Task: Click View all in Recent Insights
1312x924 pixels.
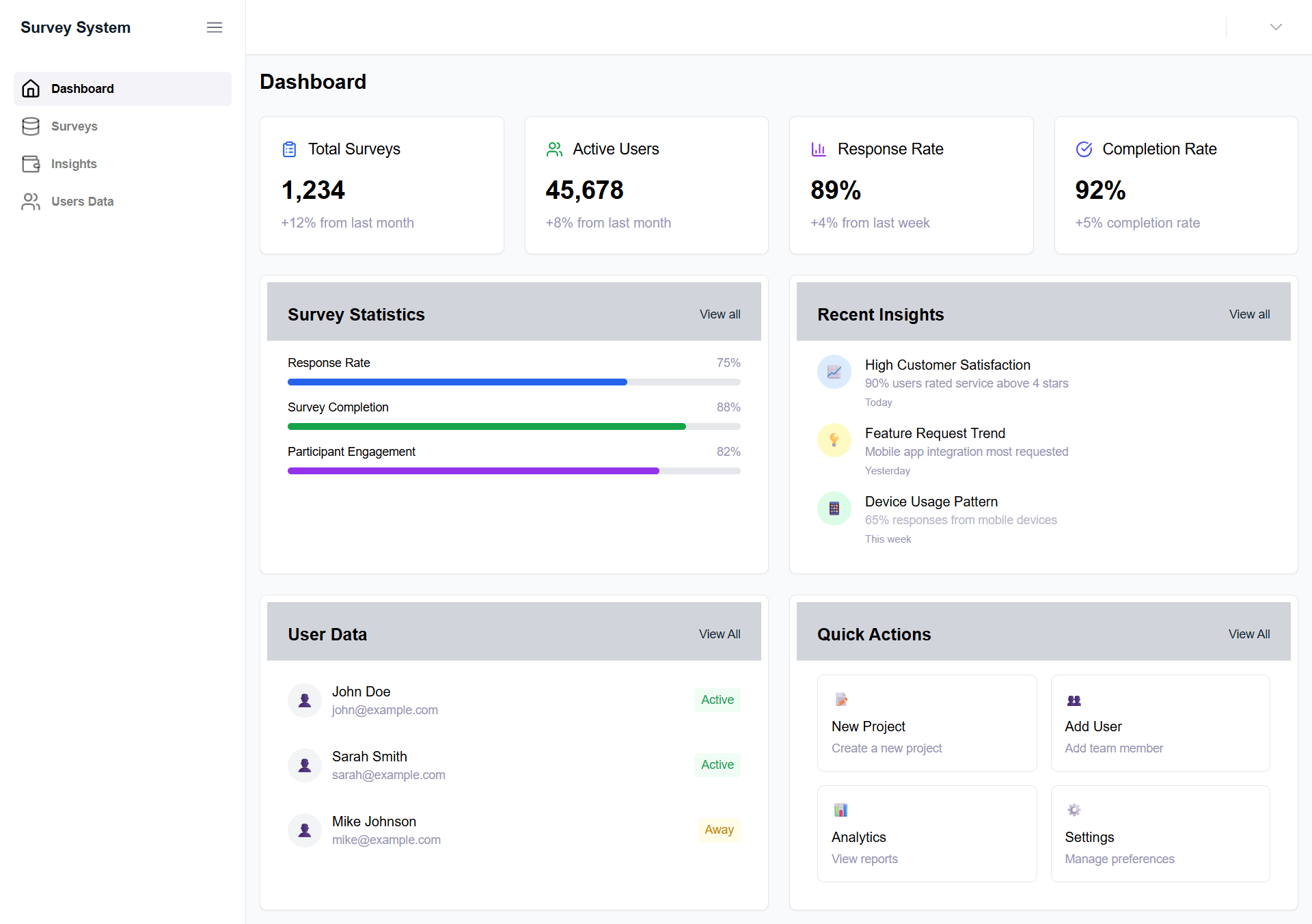Action: (x=1249, y=314)
